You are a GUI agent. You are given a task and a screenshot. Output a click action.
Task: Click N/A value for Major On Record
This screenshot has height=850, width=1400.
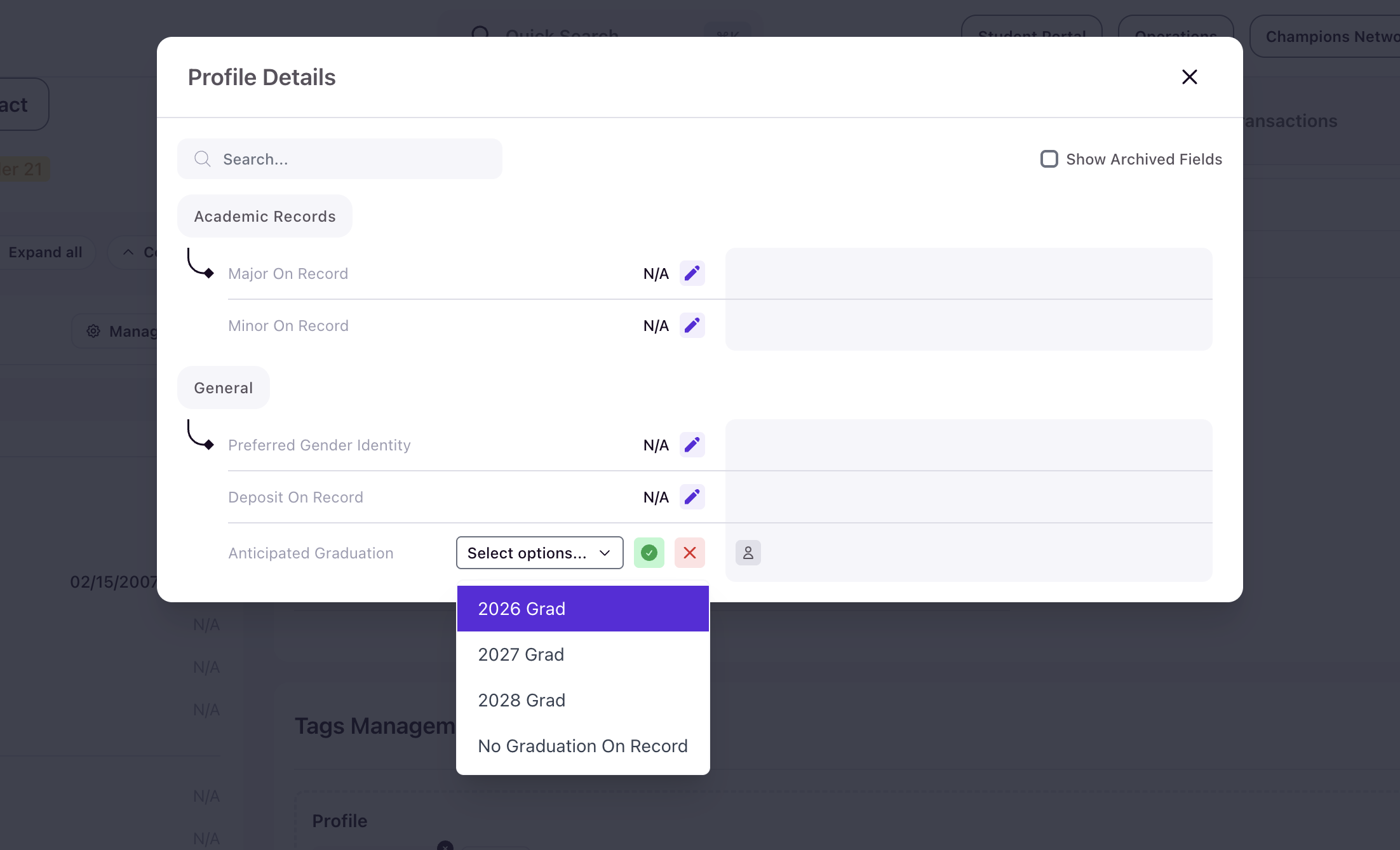pyautogui.click(x=656, y=273)
